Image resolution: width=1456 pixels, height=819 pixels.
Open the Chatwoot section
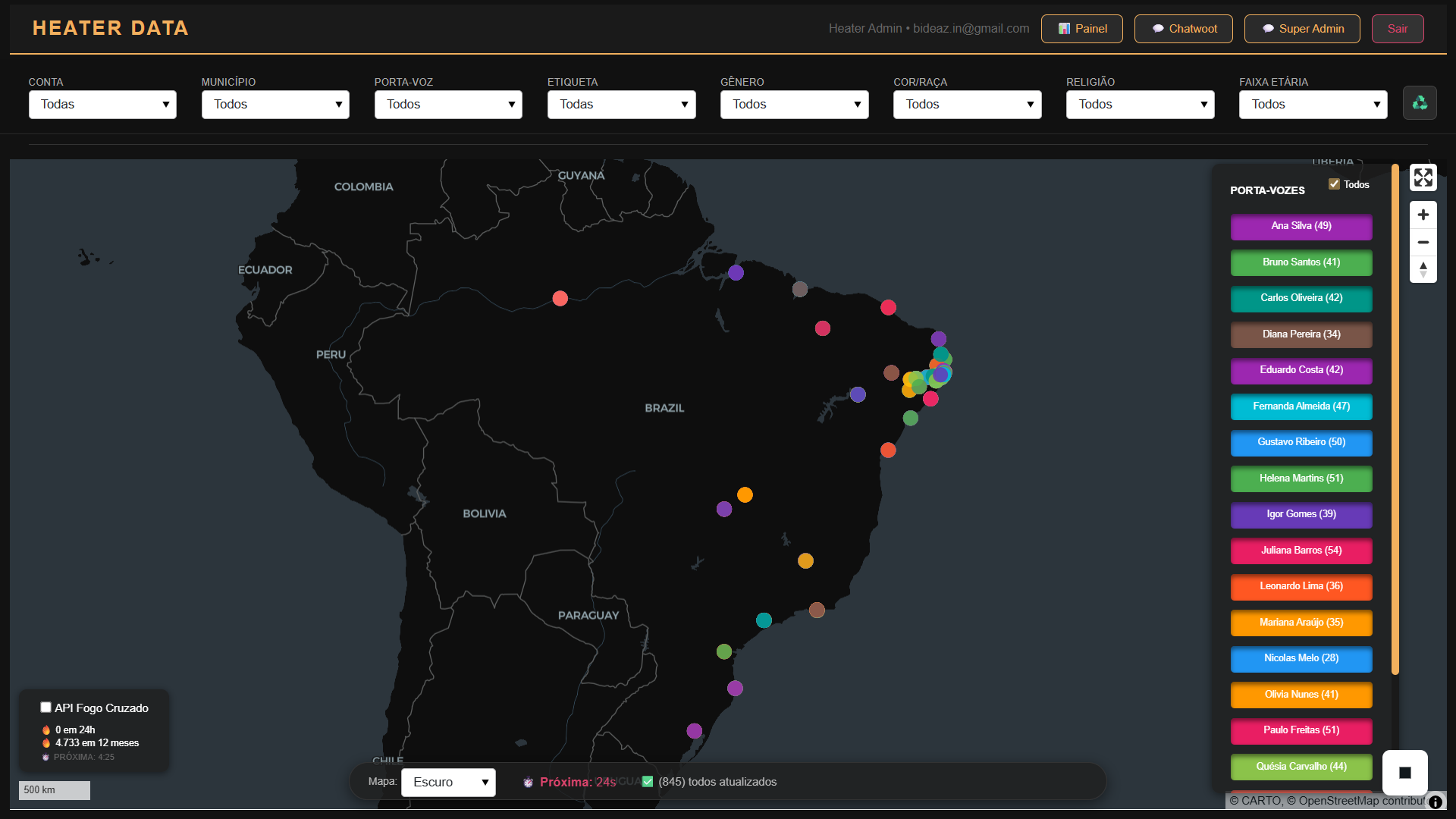pyautogui.click(x=1183, y=28)
